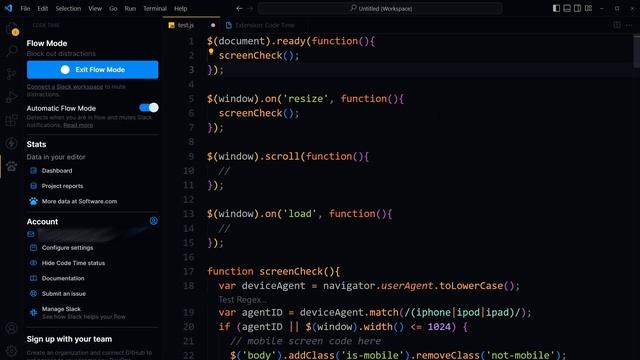The image size is (640, 360).
Task: Open Run and Debug view
Action: click(x=12, y=97)
